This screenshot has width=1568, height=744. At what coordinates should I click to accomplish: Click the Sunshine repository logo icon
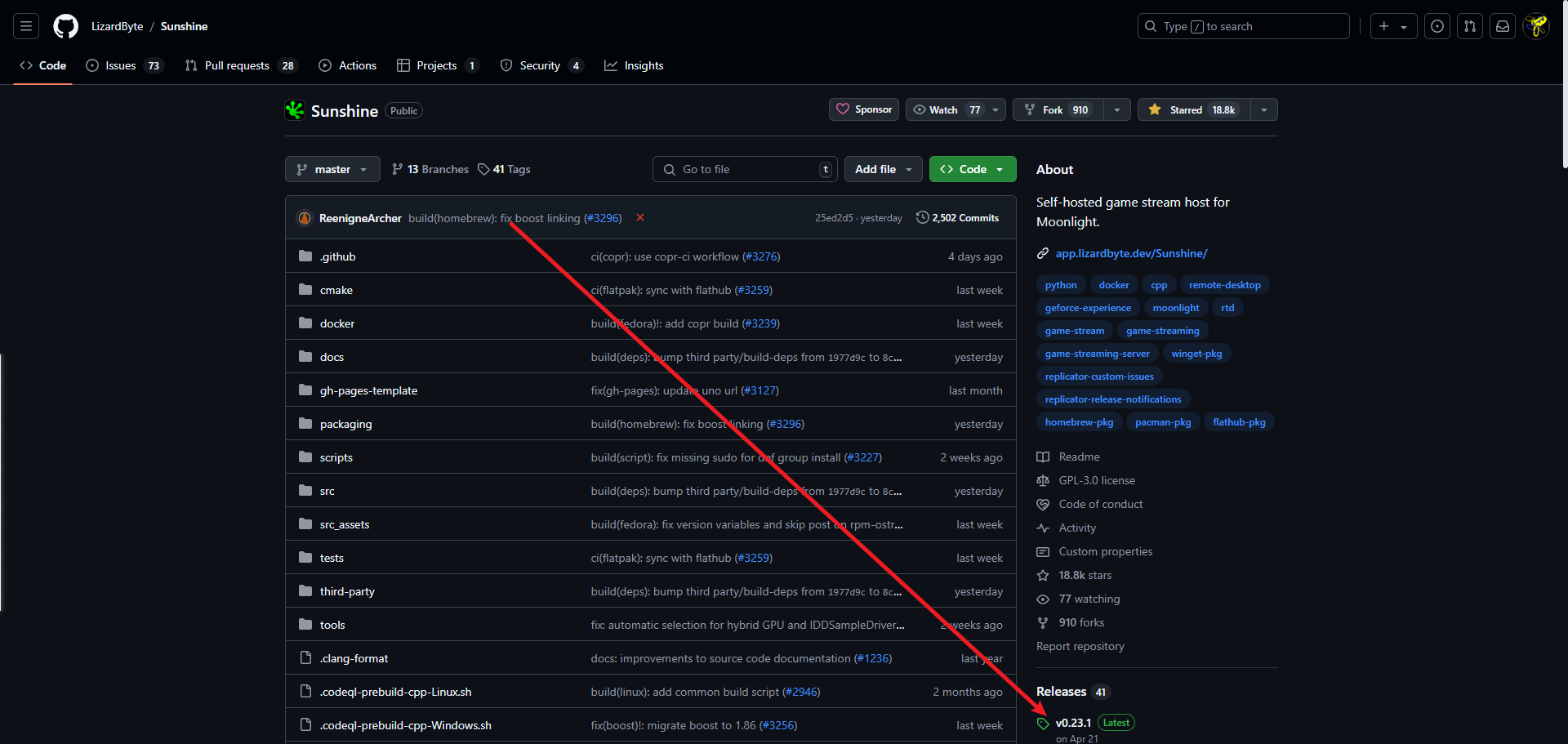coord(294,110)
